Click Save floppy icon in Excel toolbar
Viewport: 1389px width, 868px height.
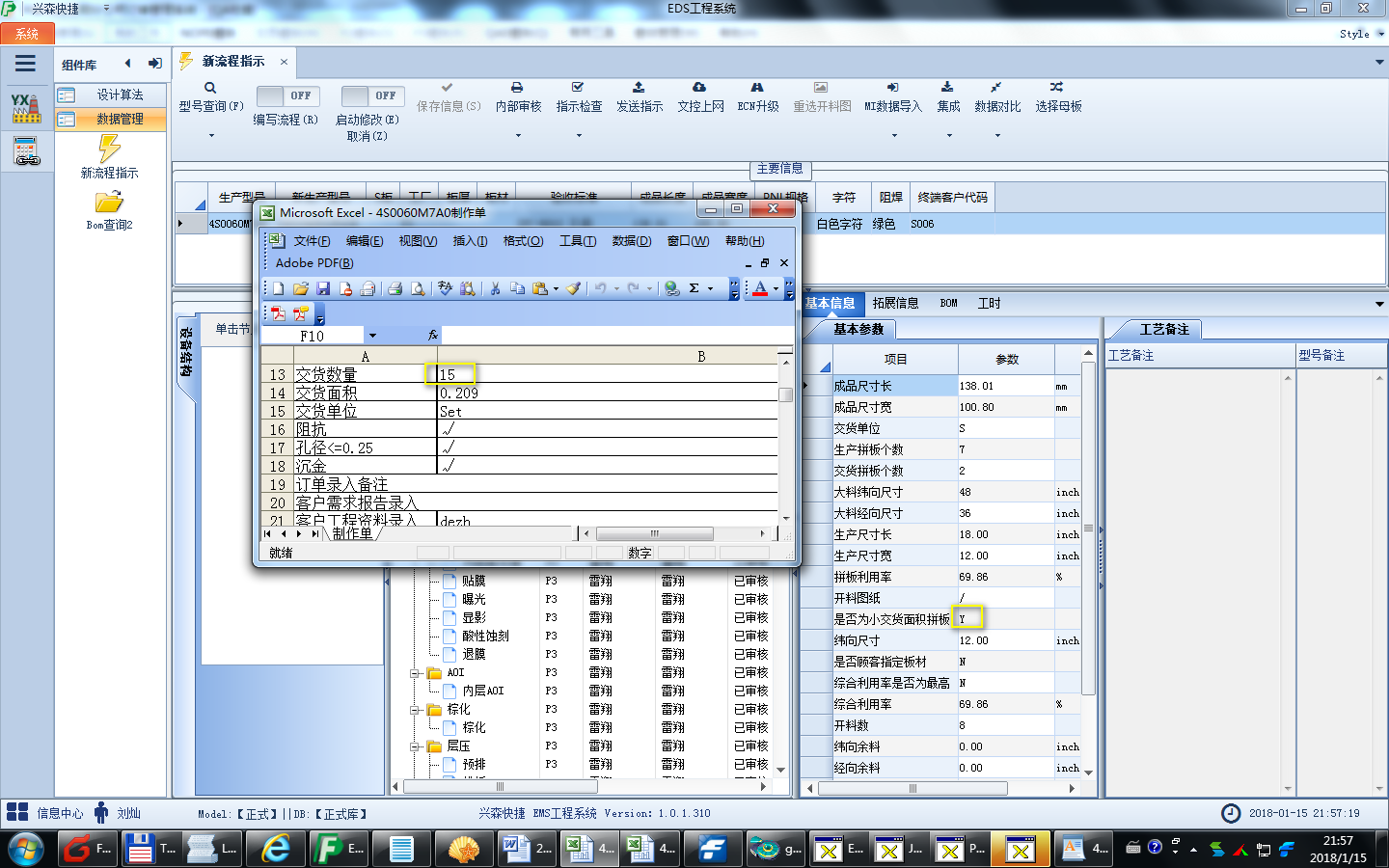pyautogui.click(x=323, y=288)
